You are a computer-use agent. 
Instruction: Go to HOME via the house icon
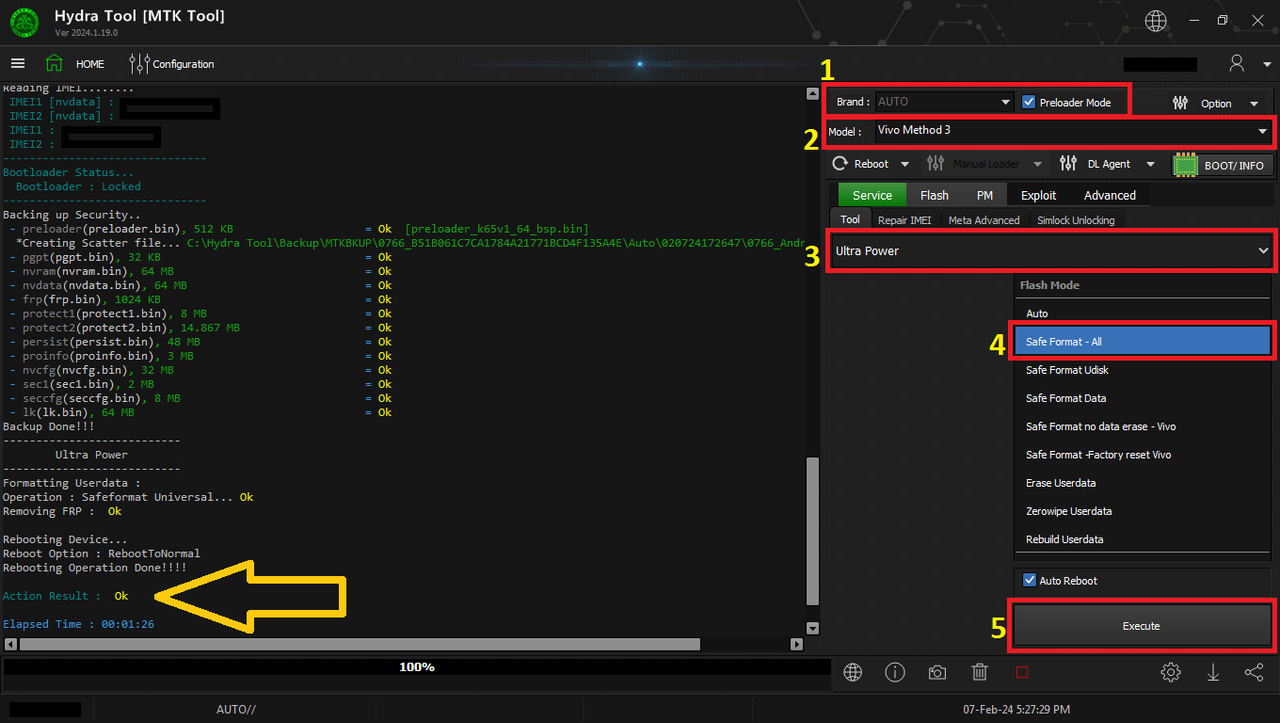(x=54, y=63)
